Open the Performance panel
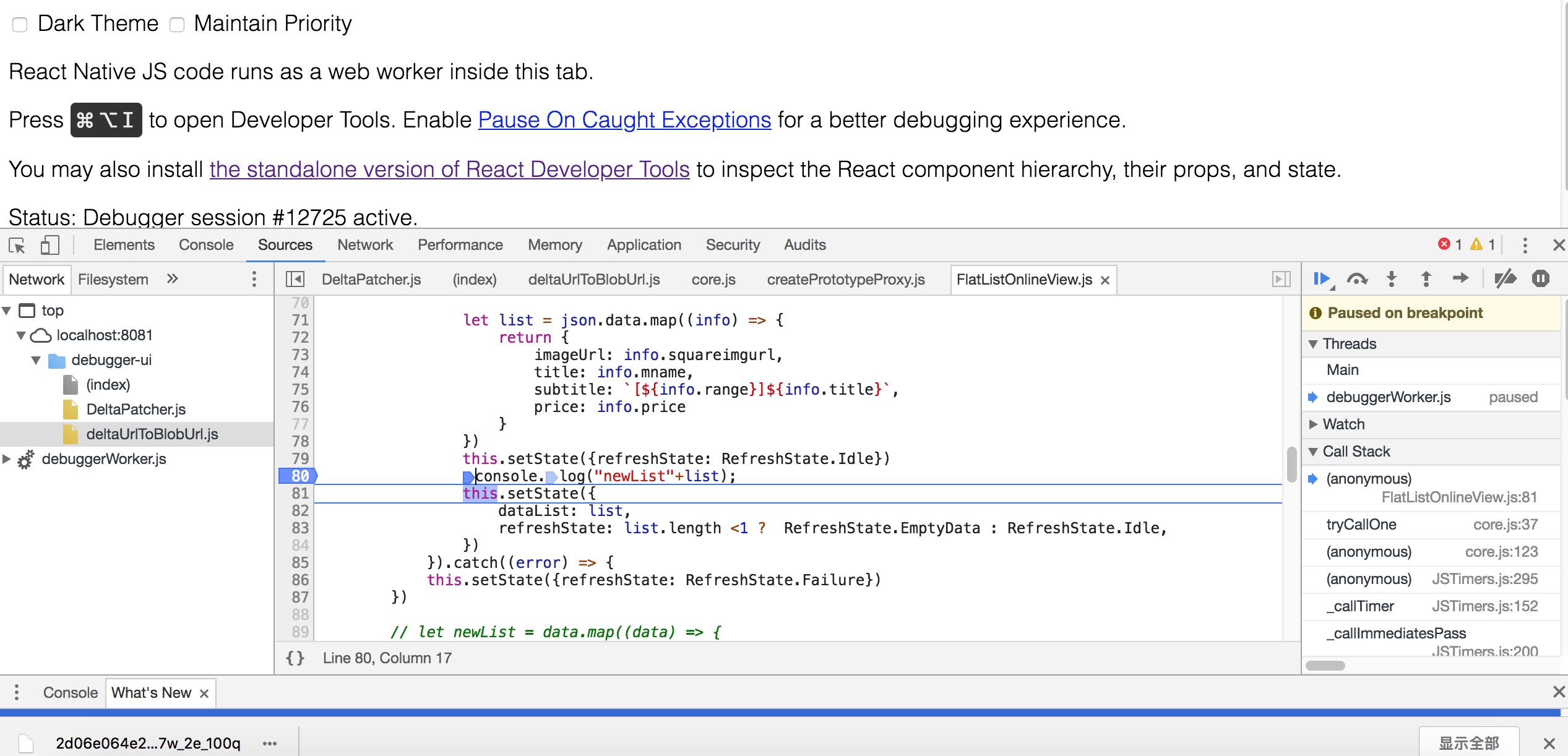 pyautogui.click(x=460, y=245)
